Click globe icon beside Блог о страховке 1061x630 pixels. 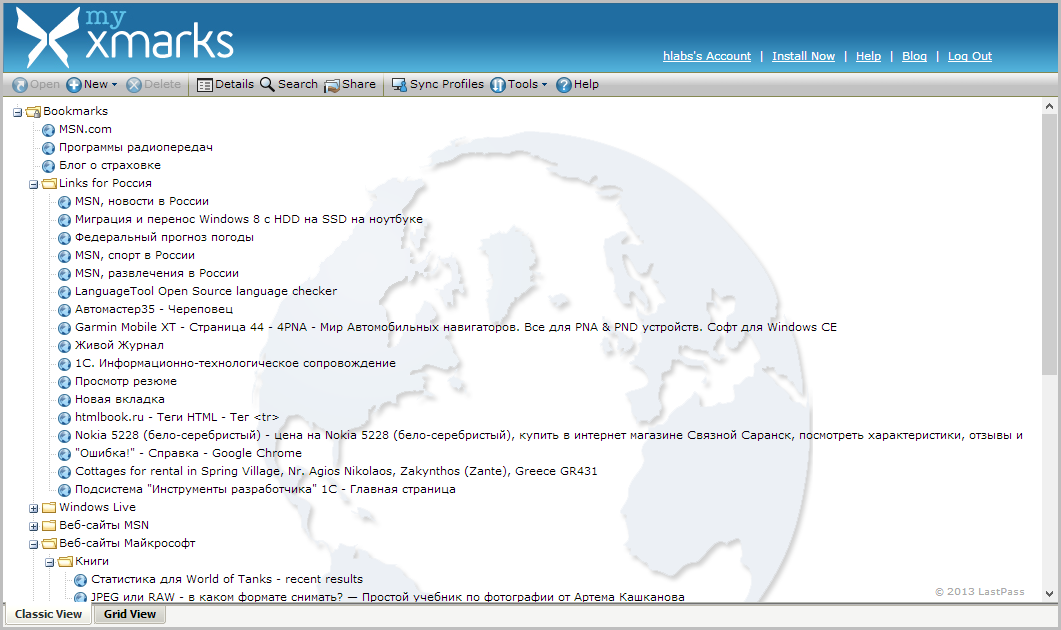(x=49, y=166)
